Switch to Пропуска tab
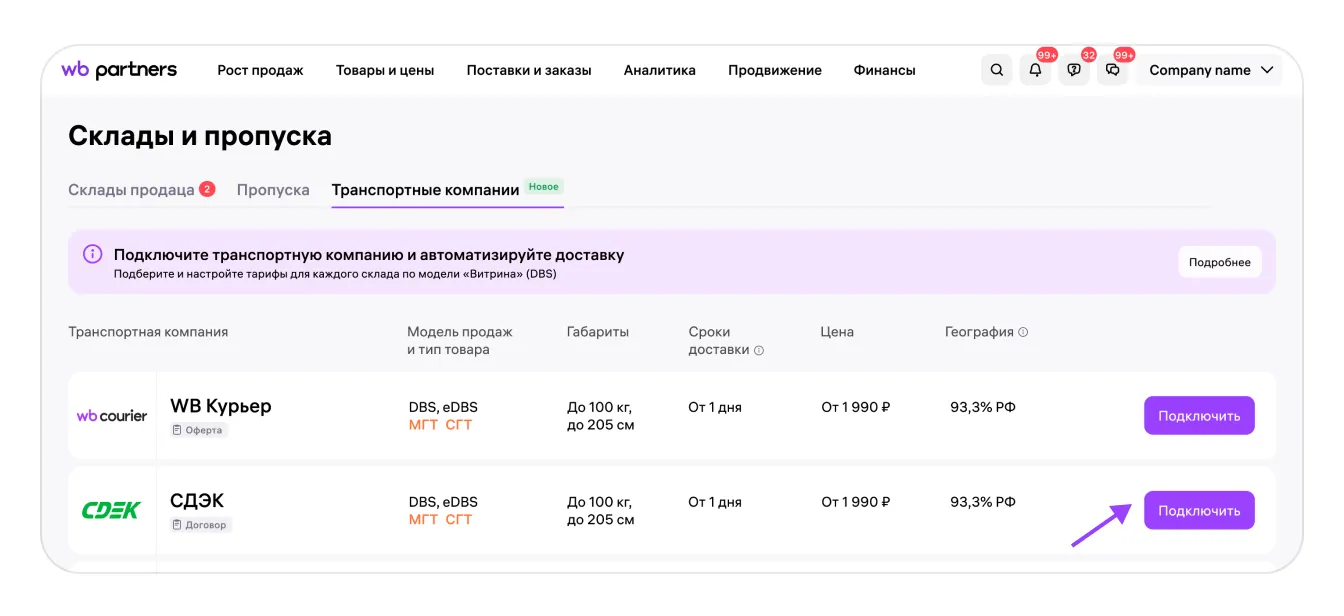This screenshot has width=1344, height=616. (273, 190)
